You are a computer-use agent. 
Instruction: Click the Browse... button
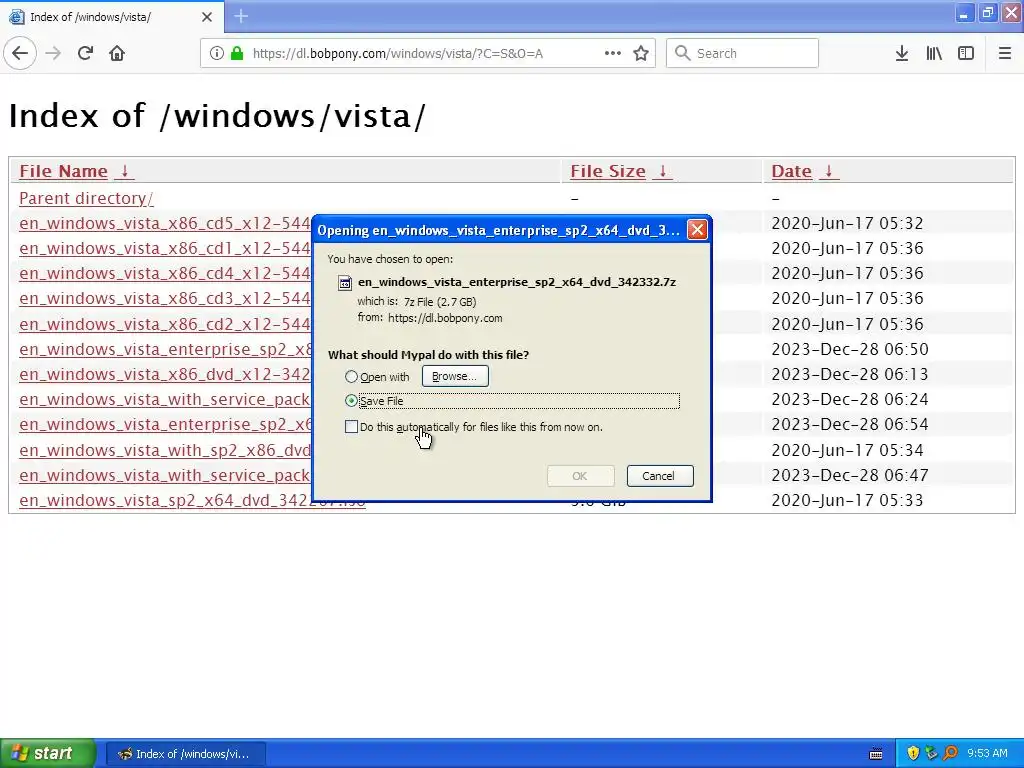tap(455, 376)
